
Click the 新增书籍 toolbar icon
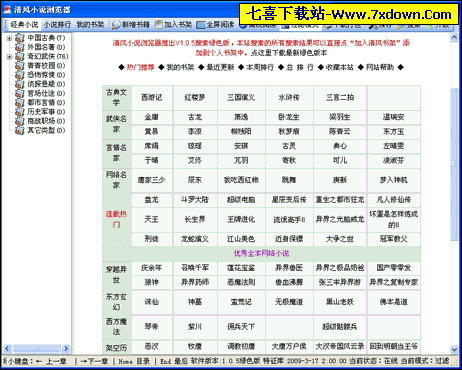coord(116,25)
